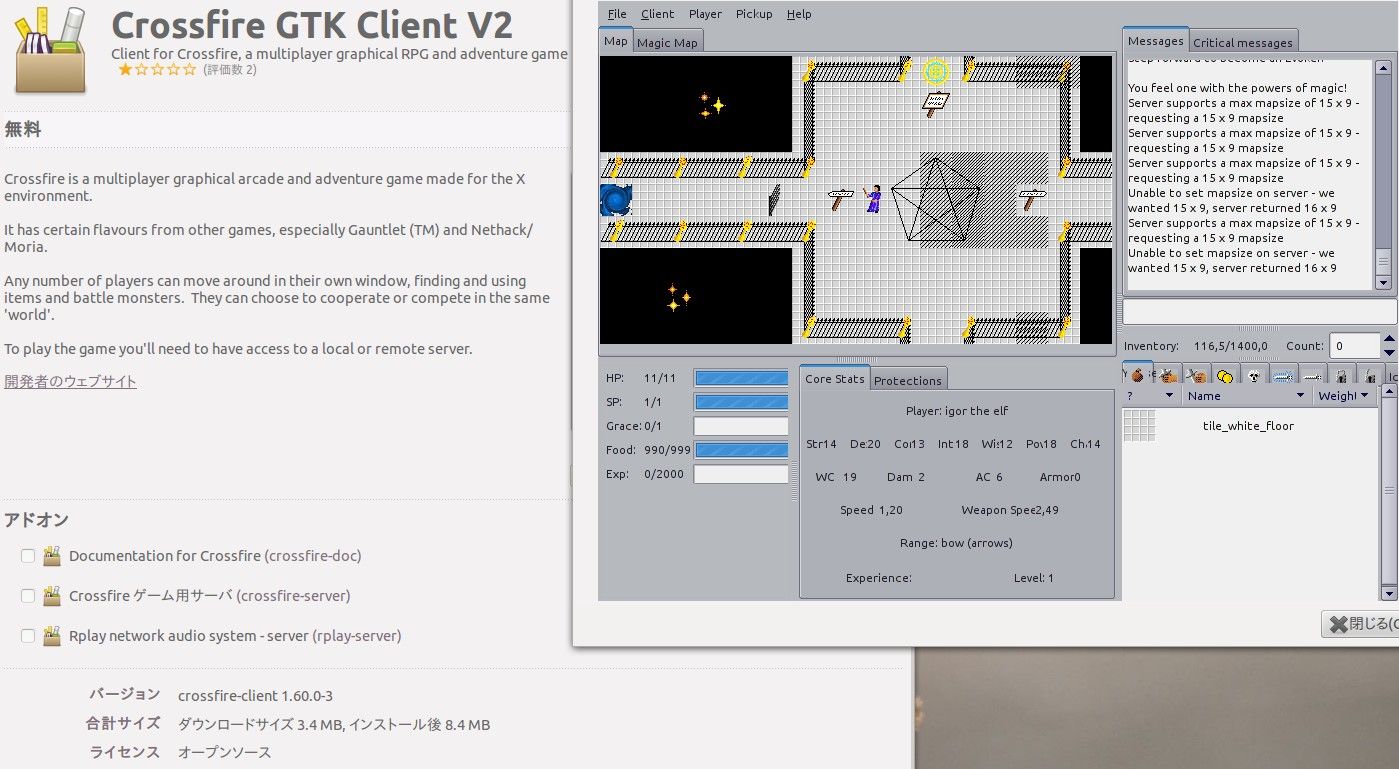Image resolution: width=1399 pixels, height=769 pixels.
Task: Enable Documentation for Crossfire add-on checkbox
Action: tap(28, 556)
